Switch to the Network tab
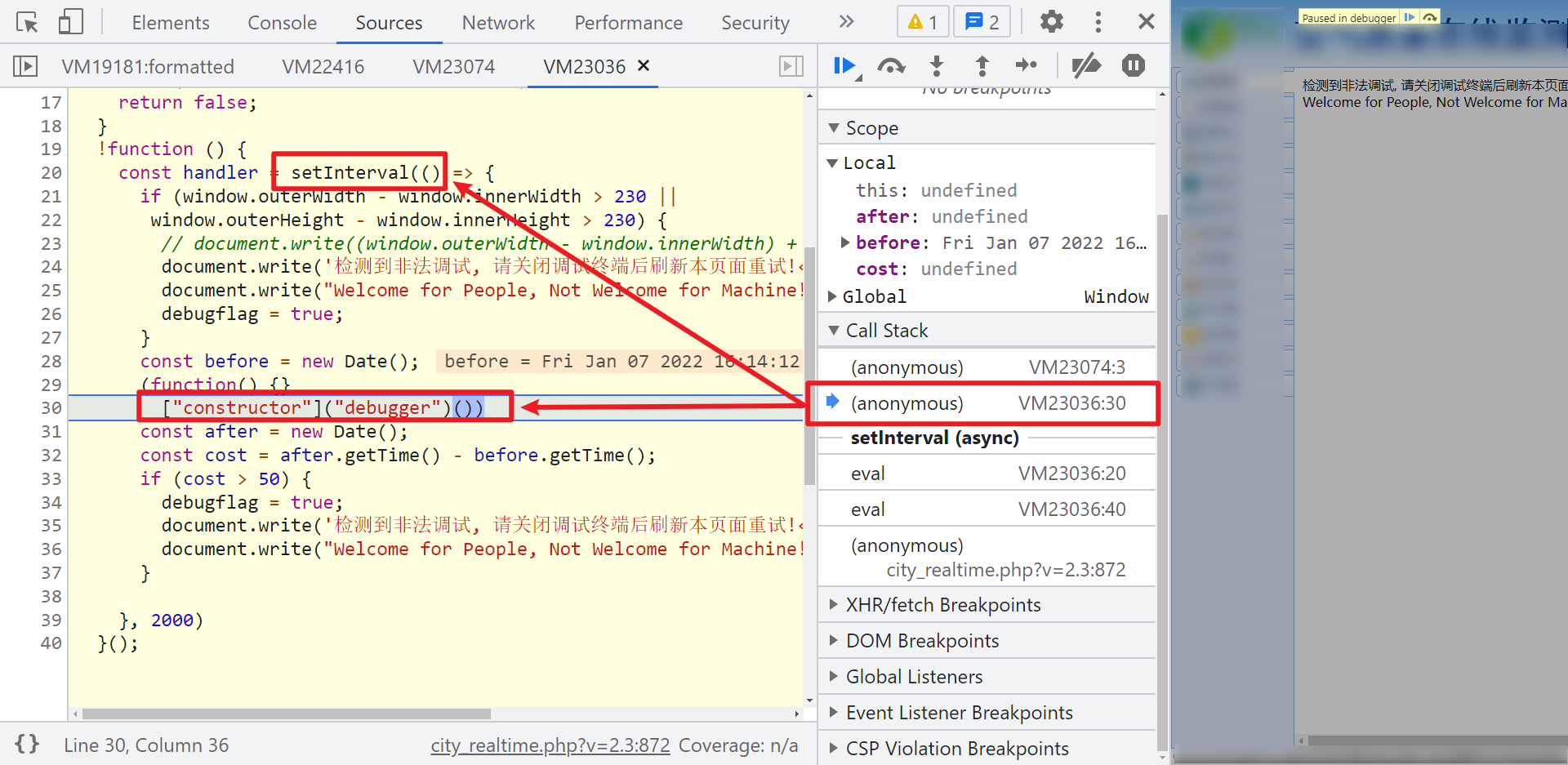Viewport: 1568px width, 765px height. (498, 23)
